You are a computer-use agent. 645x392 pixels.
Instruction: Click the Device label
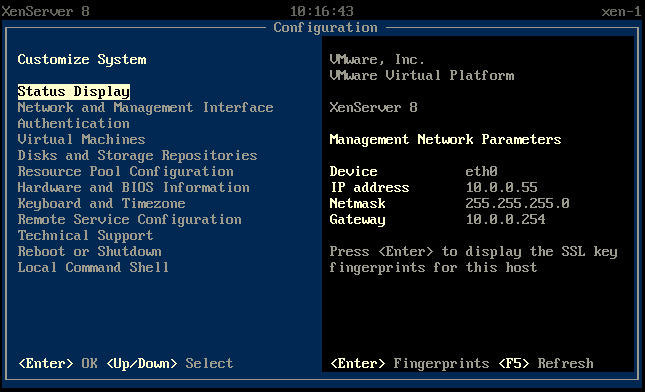[x=353, y=172]
